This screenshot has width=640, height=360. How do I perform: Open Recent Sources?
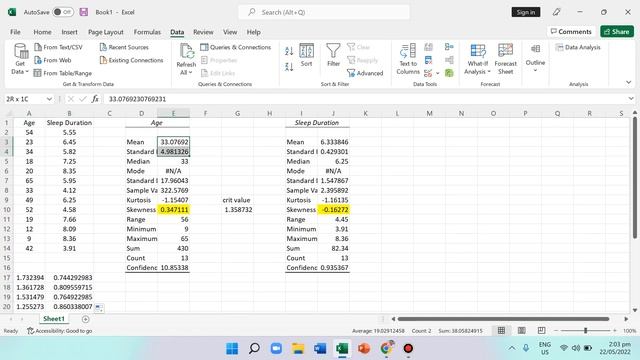pos(124,47)
